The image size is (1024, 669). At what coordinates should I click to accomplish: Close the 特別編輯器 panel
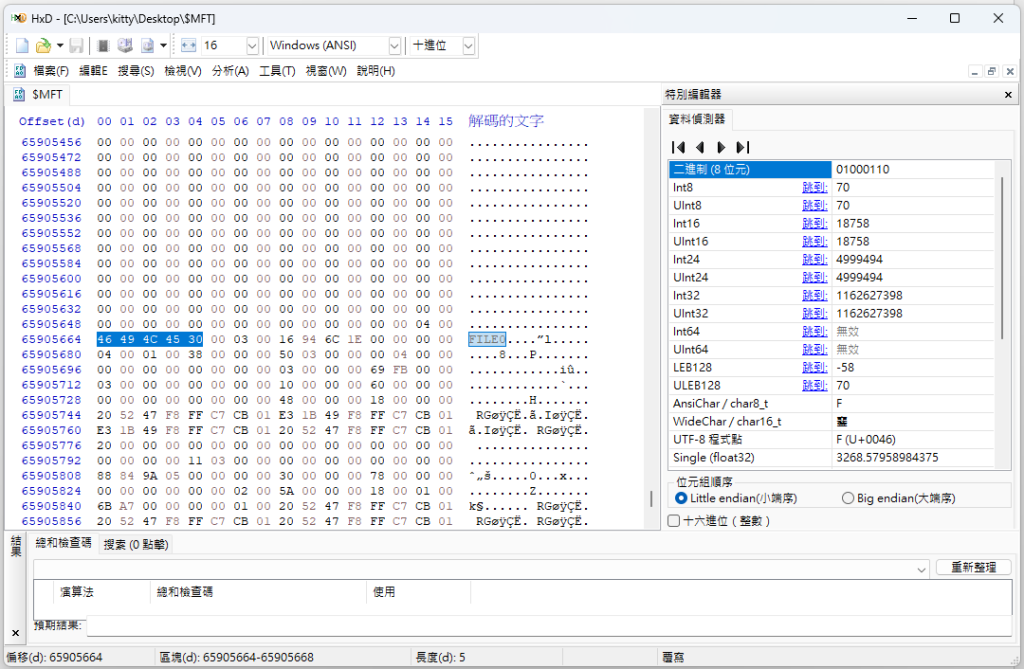(x=1008, y=95)
